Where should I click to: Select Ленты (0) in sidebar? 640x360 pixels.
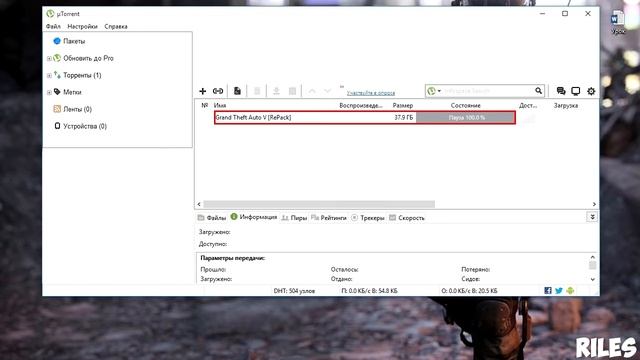click(78, 109)
